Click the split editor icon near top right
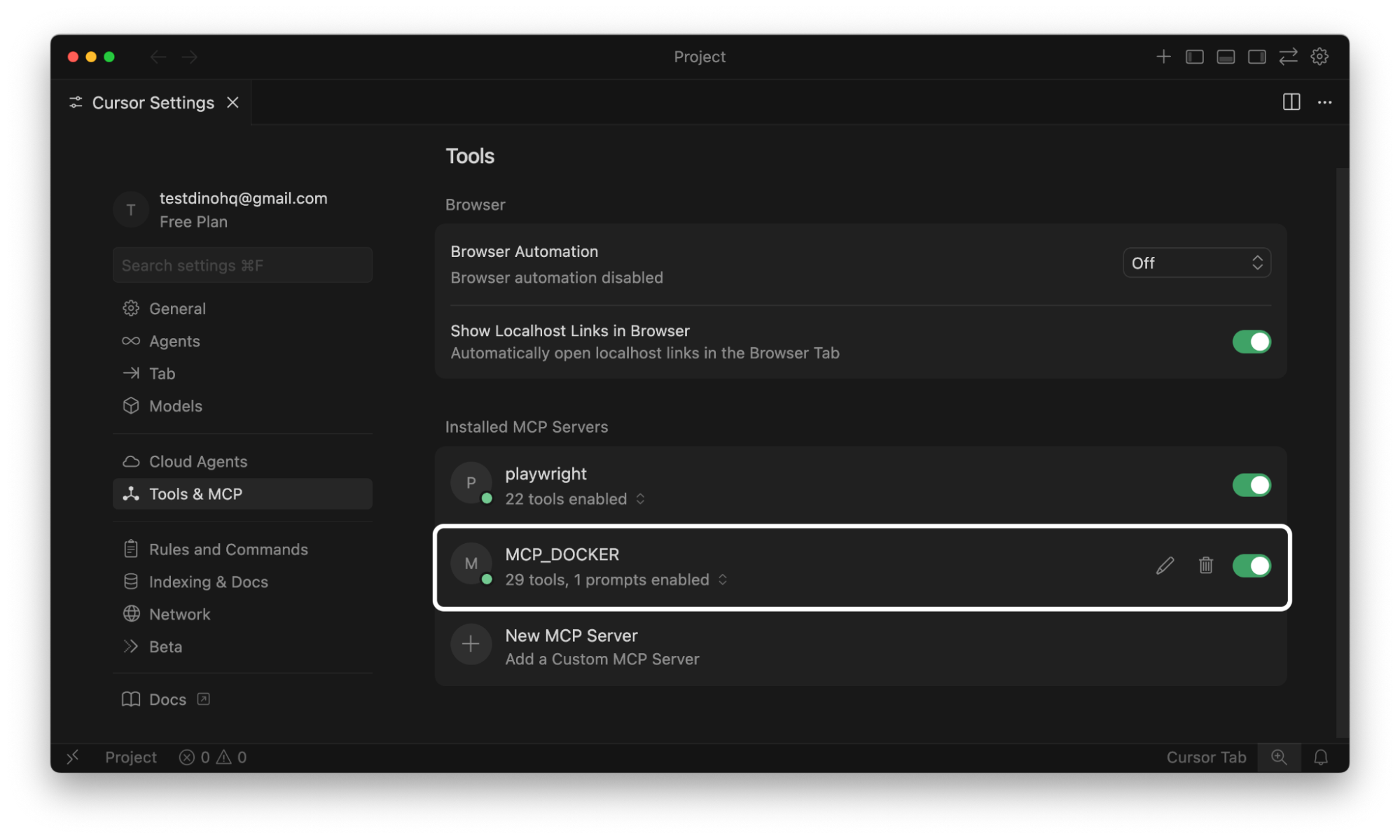This screenshot has height=840, width=1400. click(x=1291, y=102)
